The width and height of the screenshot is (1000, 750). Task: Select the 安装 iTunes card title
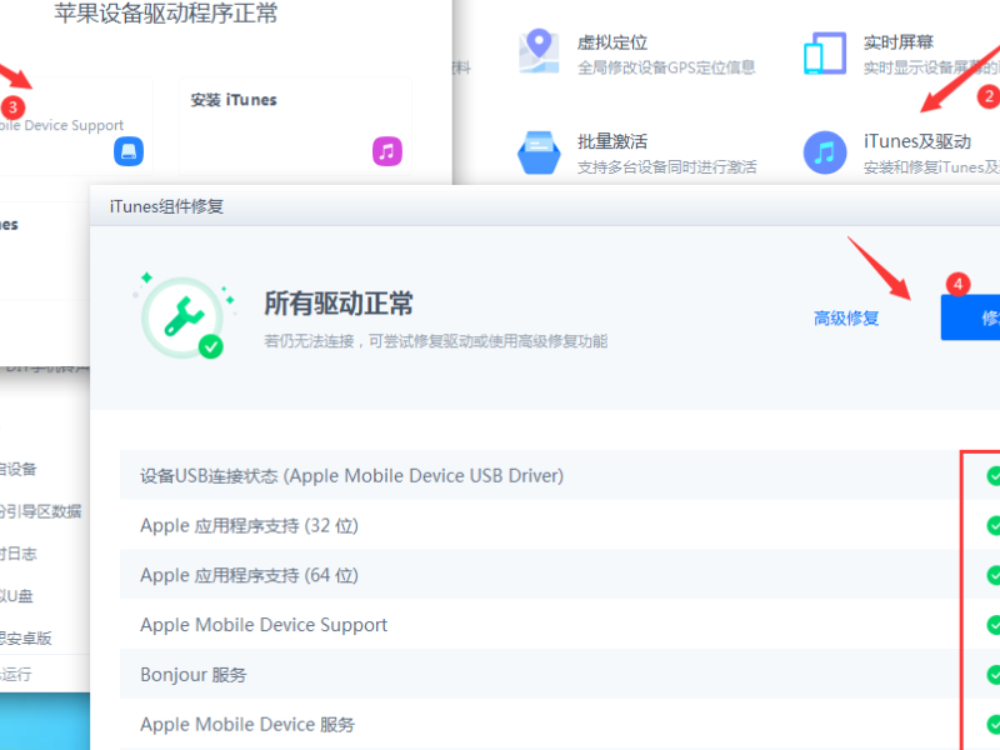pyautogui.click(x=233, y=100)
